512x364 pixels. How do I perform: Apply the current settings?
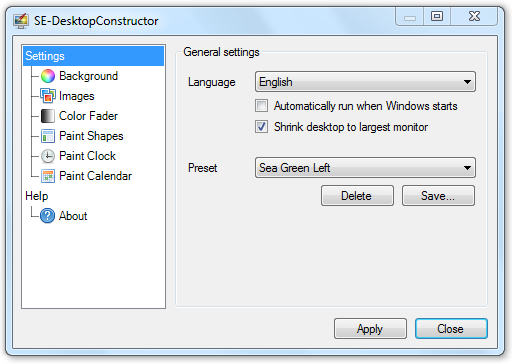pyautogui.click(x=370, y=329)
